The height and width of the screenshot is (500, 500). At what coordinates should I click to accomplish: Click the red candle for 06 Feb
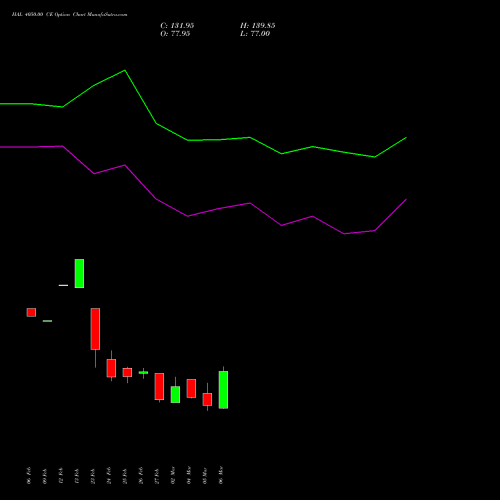(x=31, y=312)
